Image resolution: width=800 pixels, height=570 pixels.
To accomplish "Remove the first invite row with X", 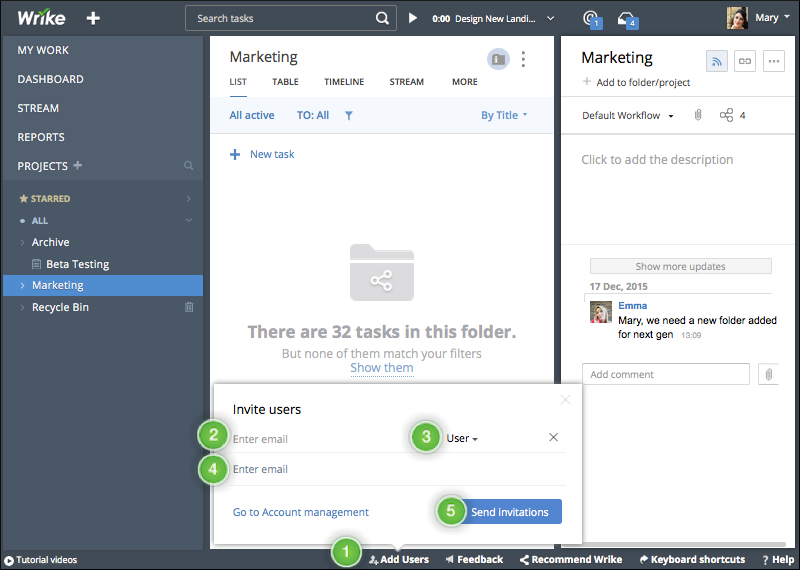I will [x=553, y=437].
